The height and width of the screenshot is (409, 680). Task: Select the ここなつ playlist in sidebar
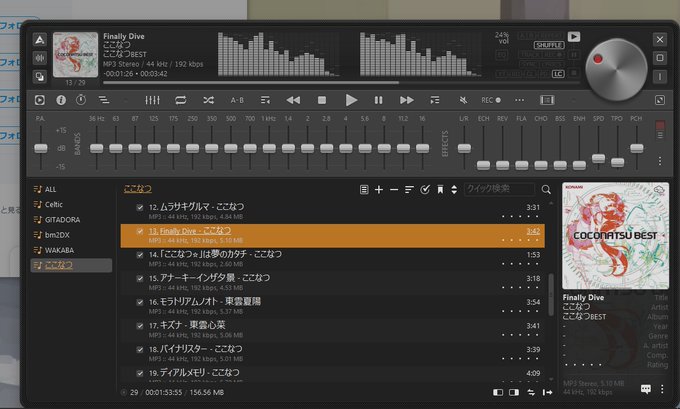72,265
